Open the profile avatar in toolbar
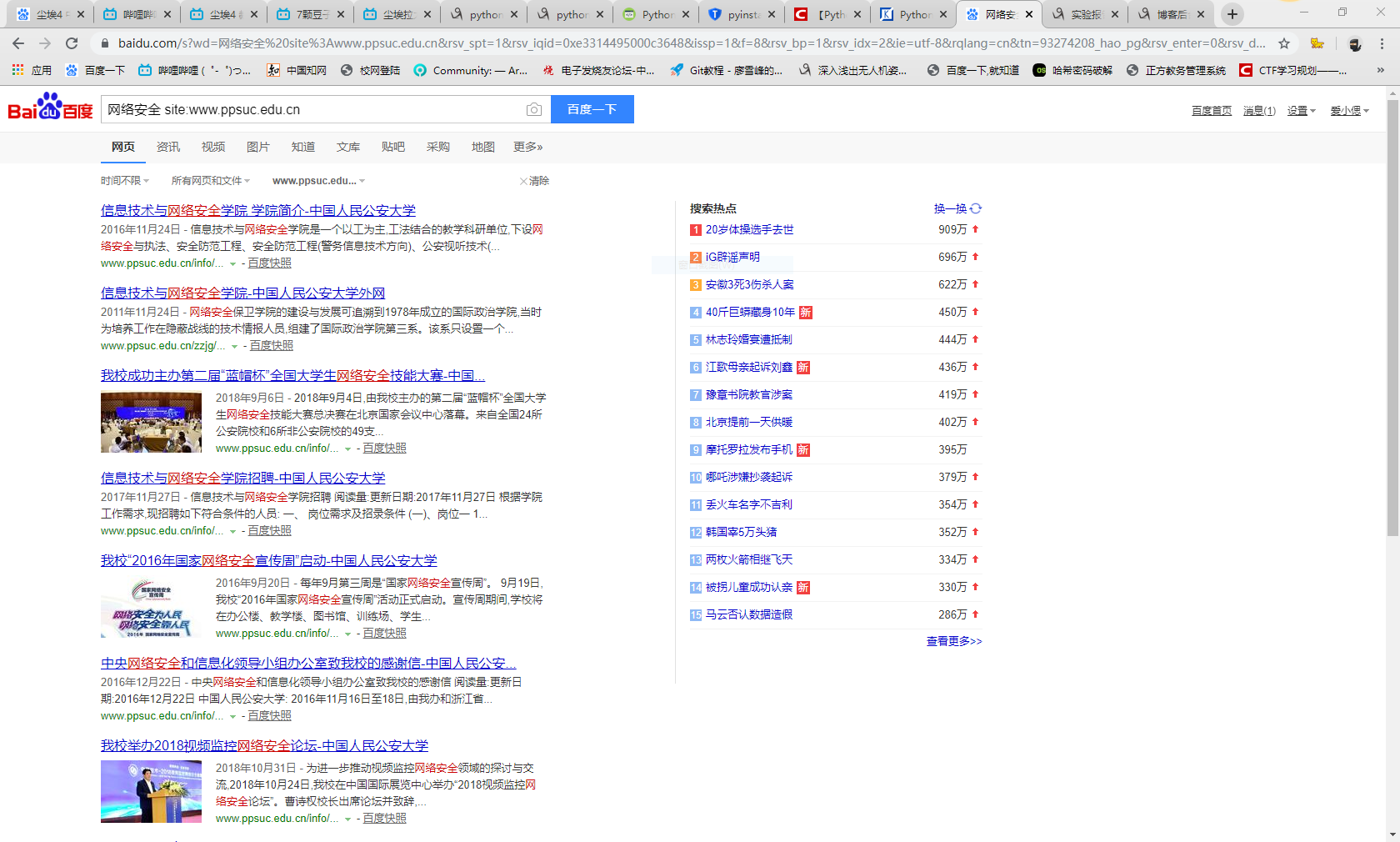 point(1355,43)
